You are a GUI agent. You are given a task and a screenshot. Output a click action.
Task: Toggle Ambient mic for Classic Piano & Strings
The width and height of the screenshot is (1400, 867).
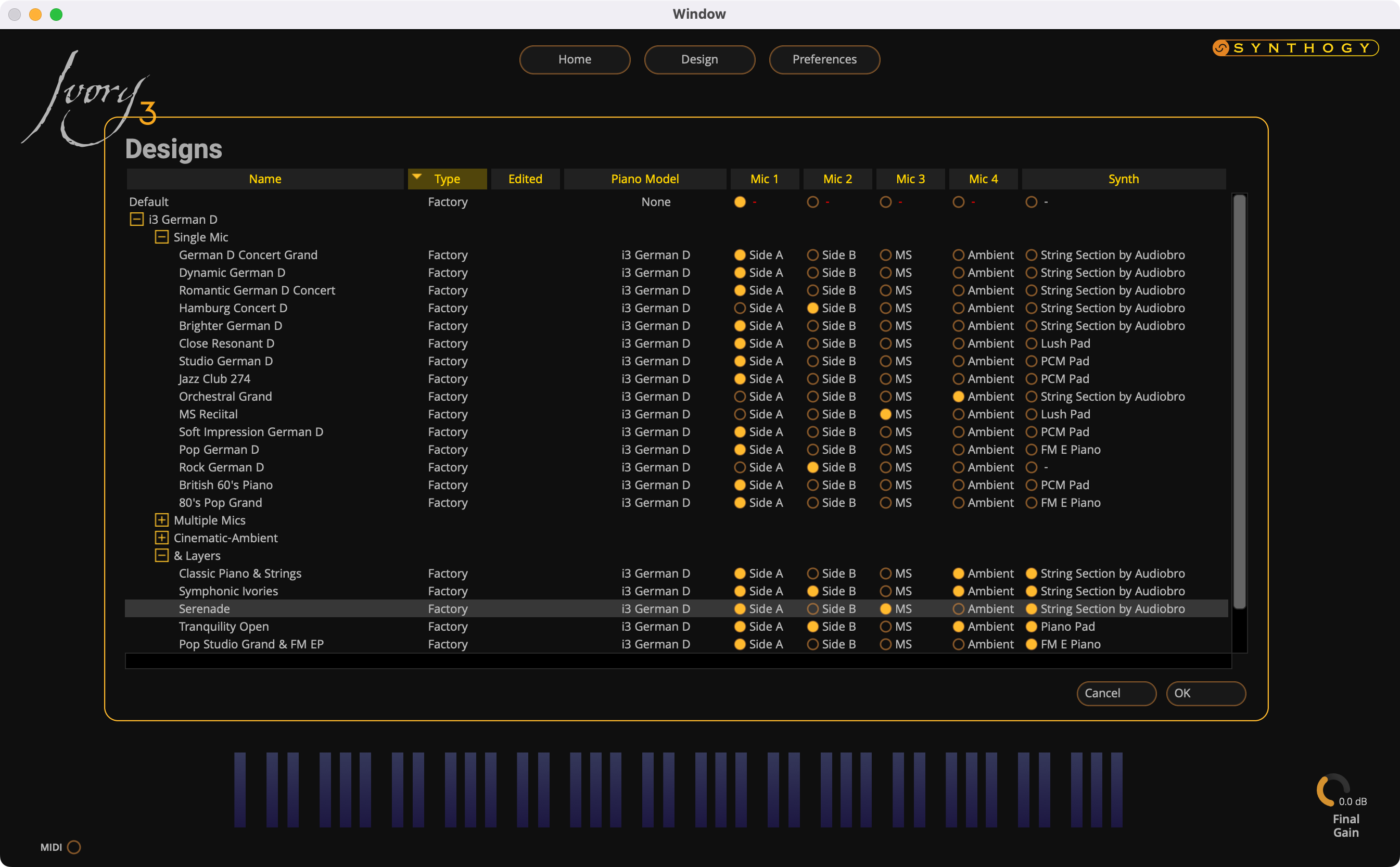click(x=958, y=573)
